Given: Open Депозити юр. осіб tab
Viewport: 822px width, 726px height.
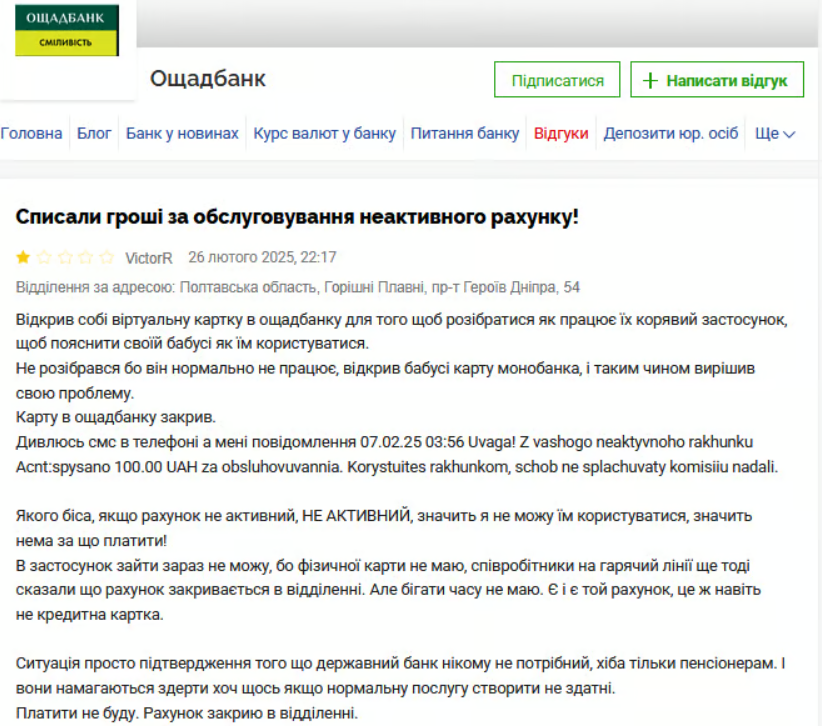Looking at the screenshot, I should (670, 133).
